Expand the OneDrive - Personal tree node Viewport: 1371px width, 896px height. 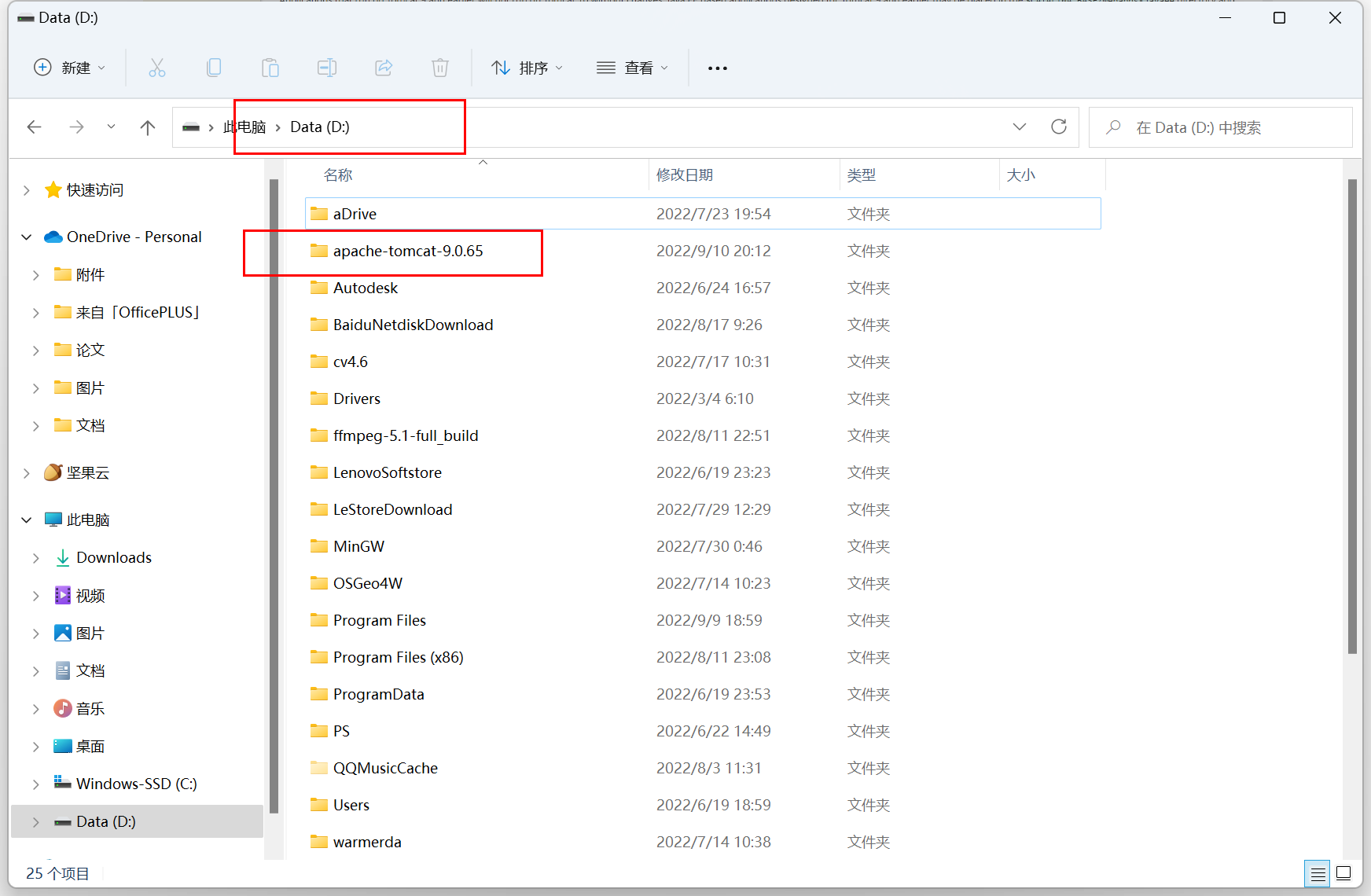point(26,237)
